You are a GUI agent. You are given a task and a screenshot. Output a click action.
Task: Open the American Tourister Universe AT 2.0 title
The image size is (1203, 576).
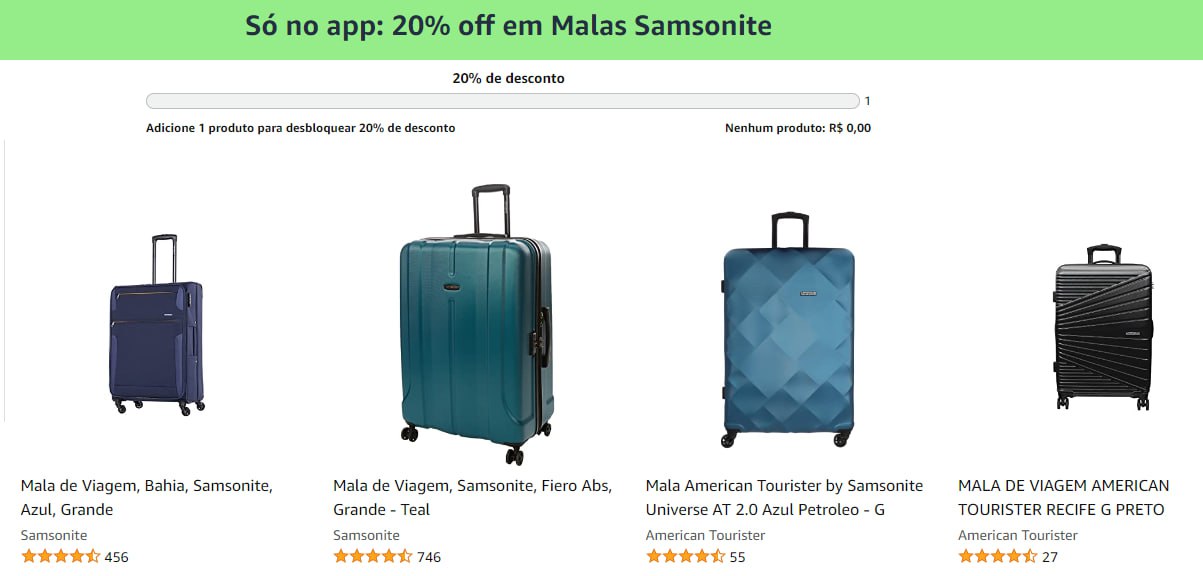click(x=784, y=497)
